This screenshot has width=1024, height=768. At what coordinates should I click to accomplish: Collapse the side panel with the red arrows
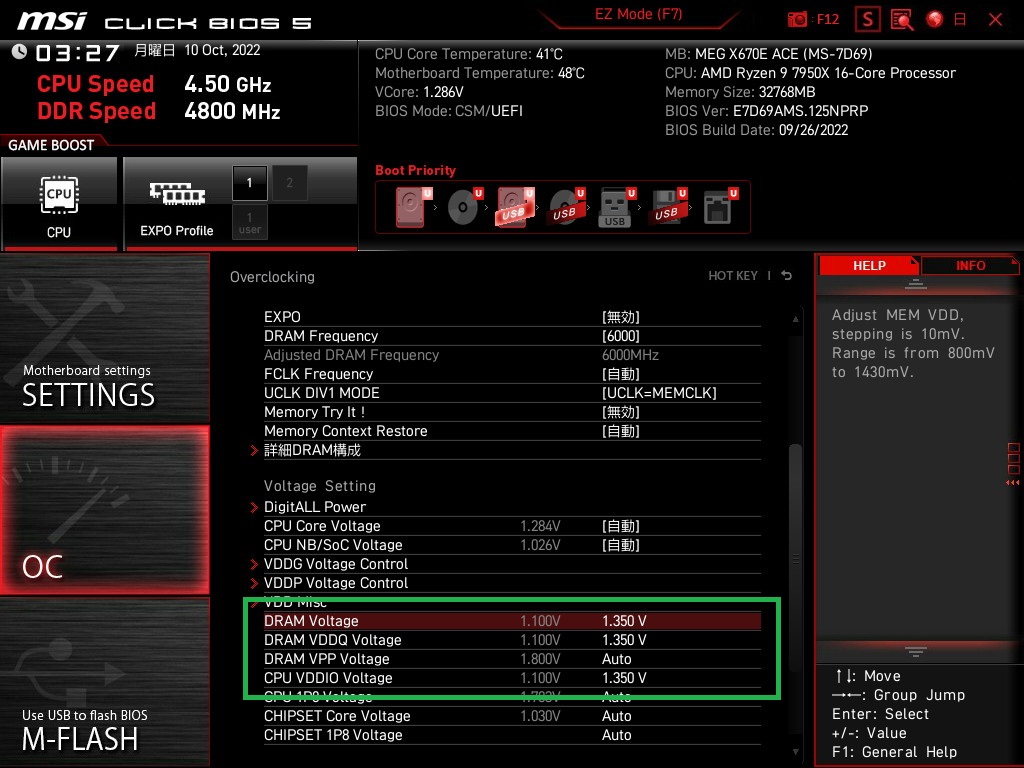pyautogui.click(x=1013, y=483)
